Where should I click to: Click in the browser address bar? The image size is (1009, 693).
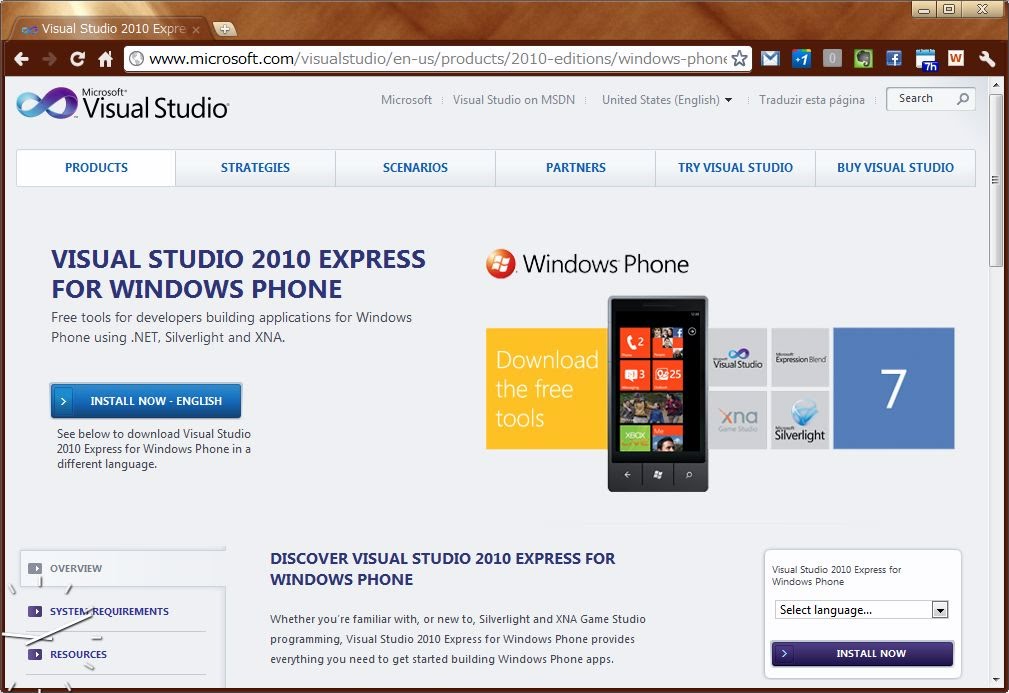430,59
